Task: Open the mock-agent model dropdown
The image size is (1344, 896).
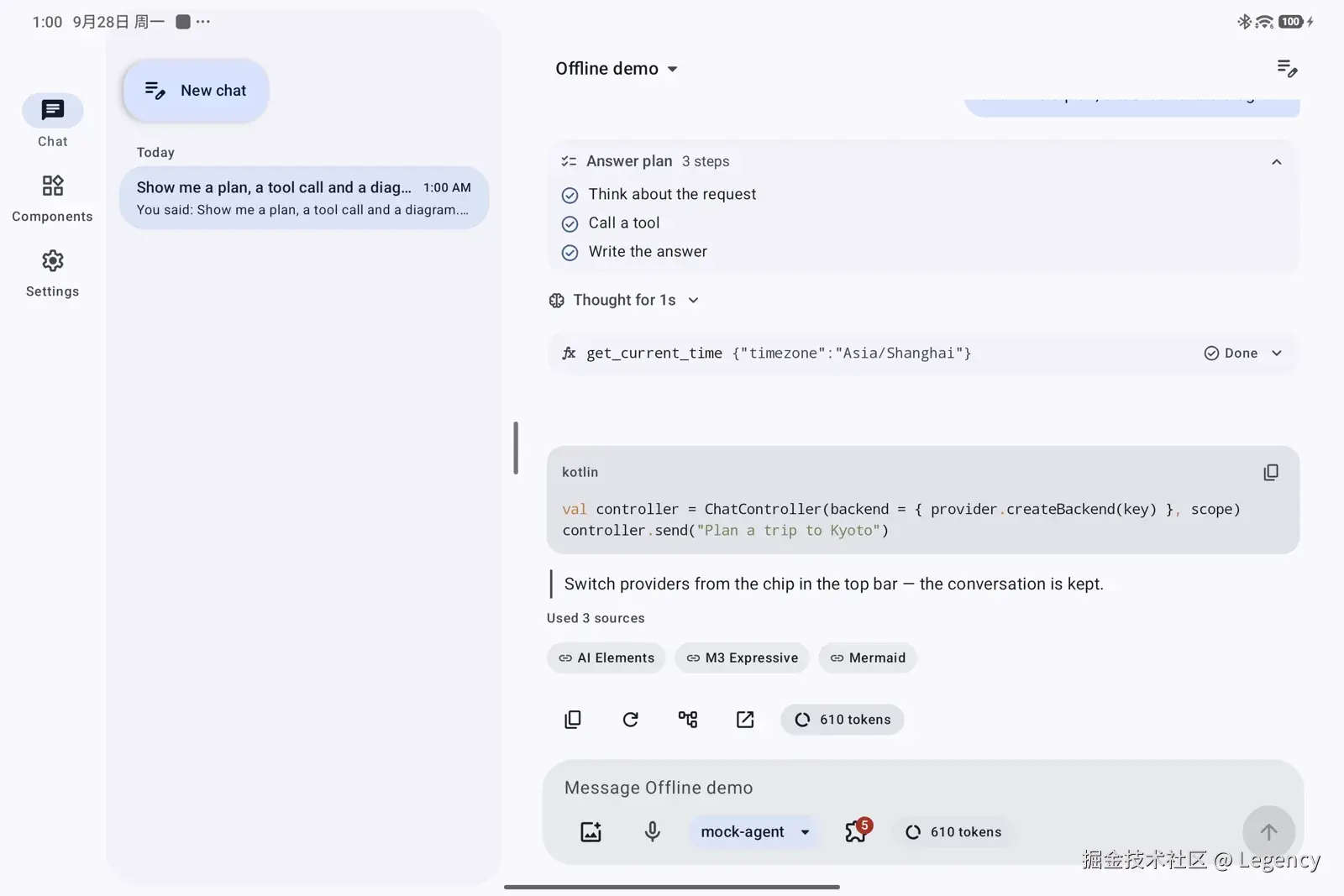Action: (x=754, y=832)
